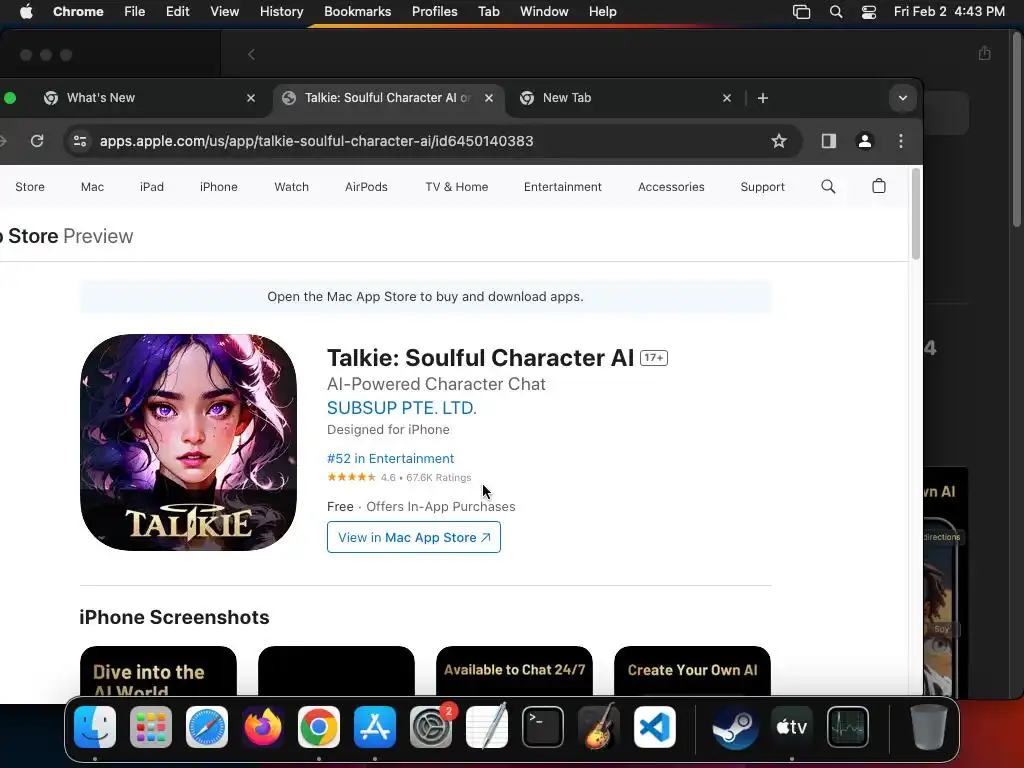Open Support in Apple navigation
The width and height of the screenshot is (1024, 768).
[762, 187]
